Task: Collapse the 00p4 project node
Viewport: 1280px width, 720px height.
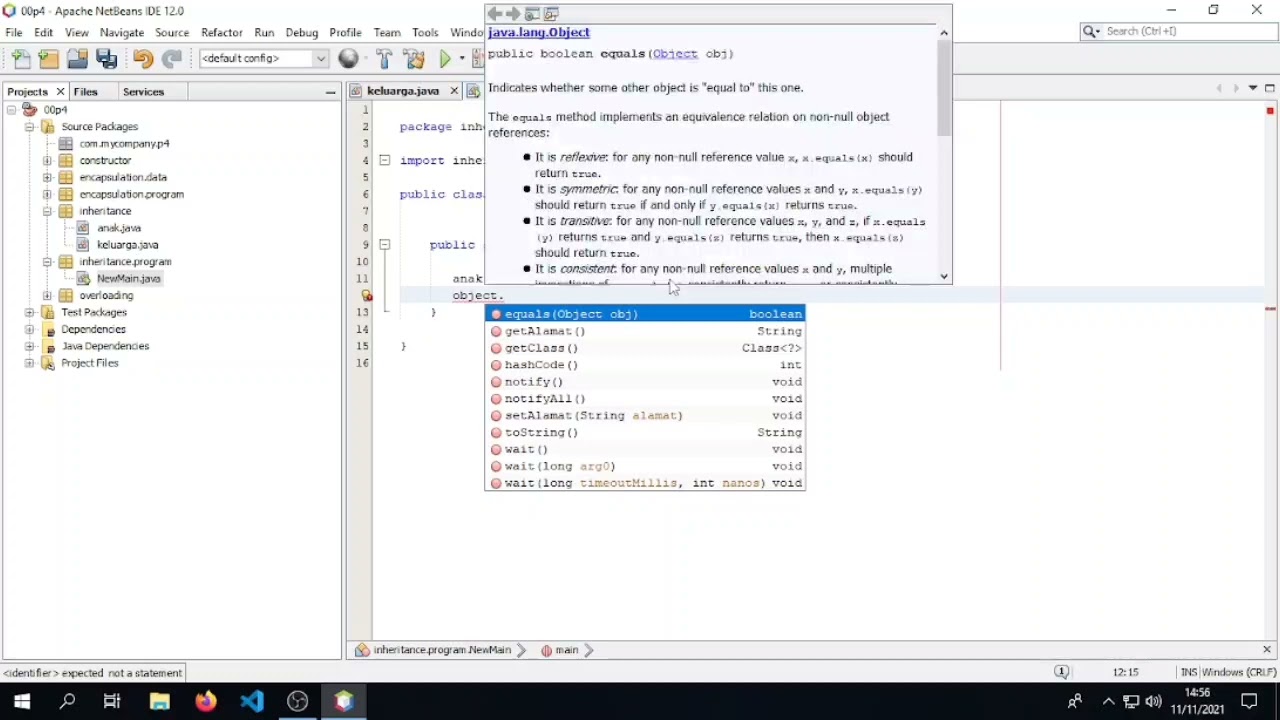Action: [12, 110]
